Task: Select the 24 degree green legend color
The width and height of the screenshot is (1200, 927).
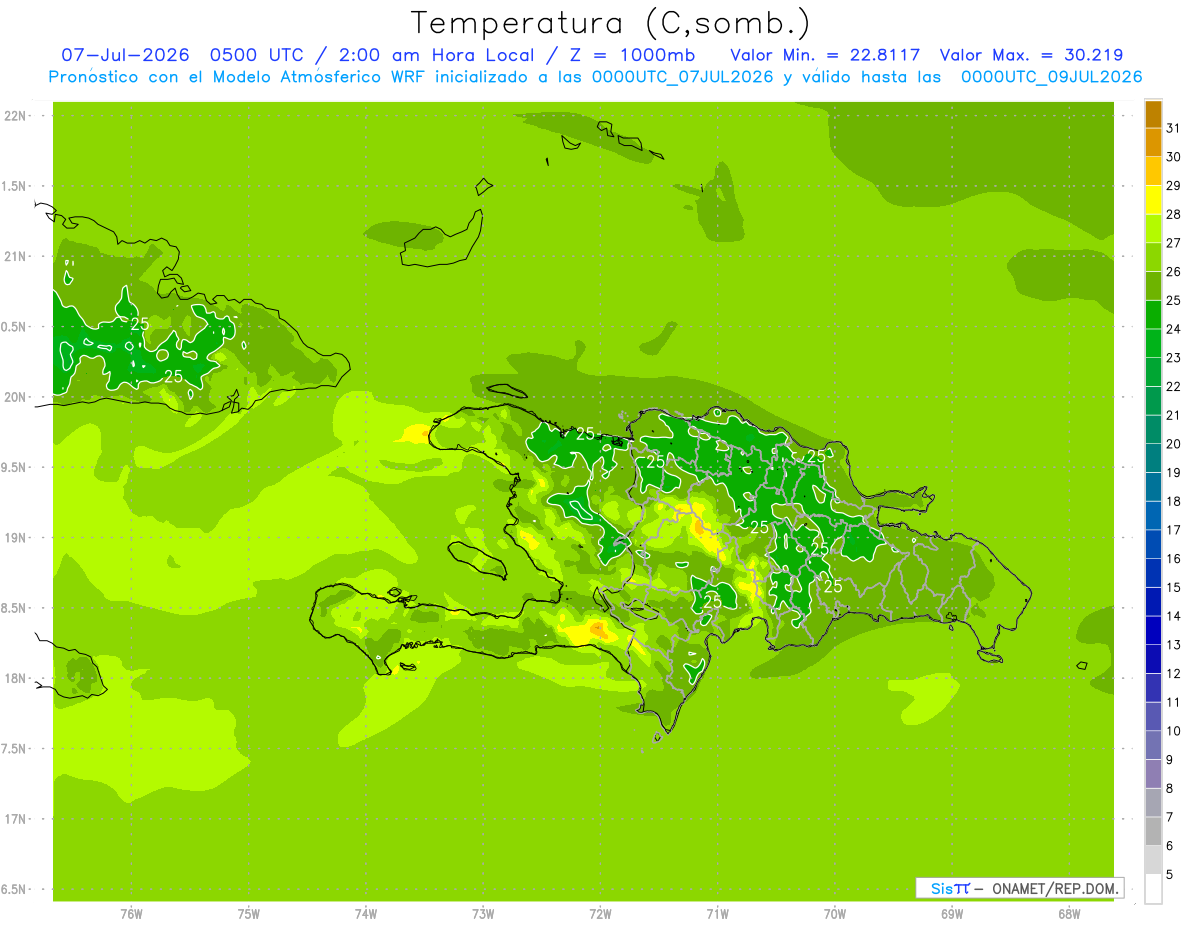Action: [x=1153, y=315]
